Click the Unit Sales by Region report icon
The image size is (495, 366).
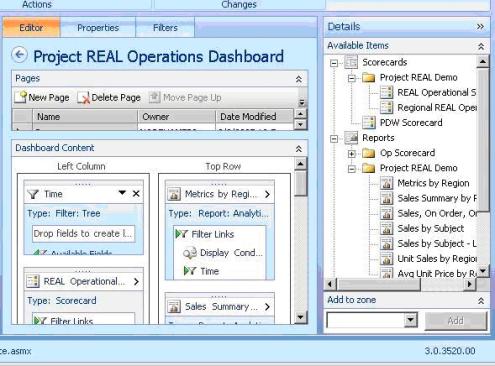tap(386, 259)
